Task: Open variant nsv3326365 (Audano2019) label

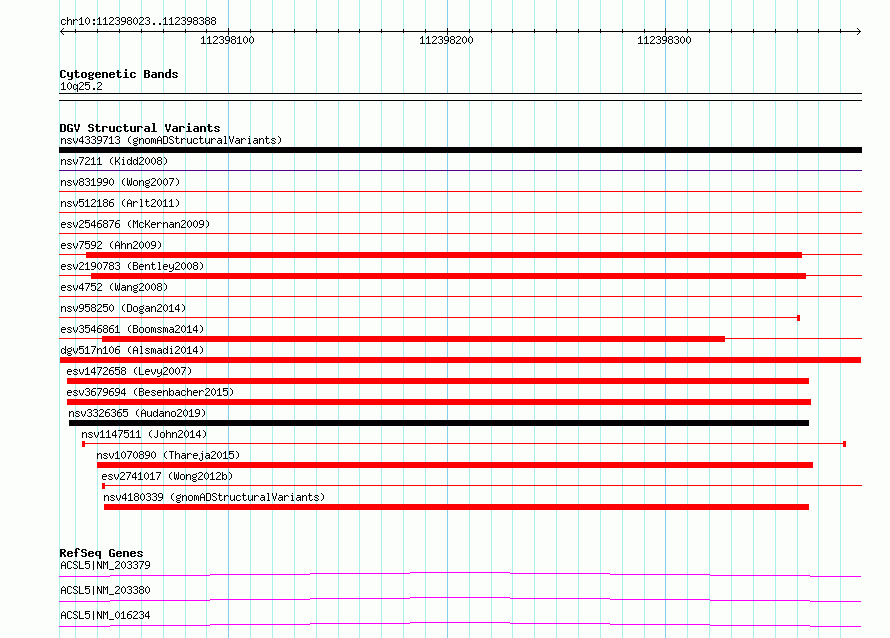Action: click(x=137, y=413)
